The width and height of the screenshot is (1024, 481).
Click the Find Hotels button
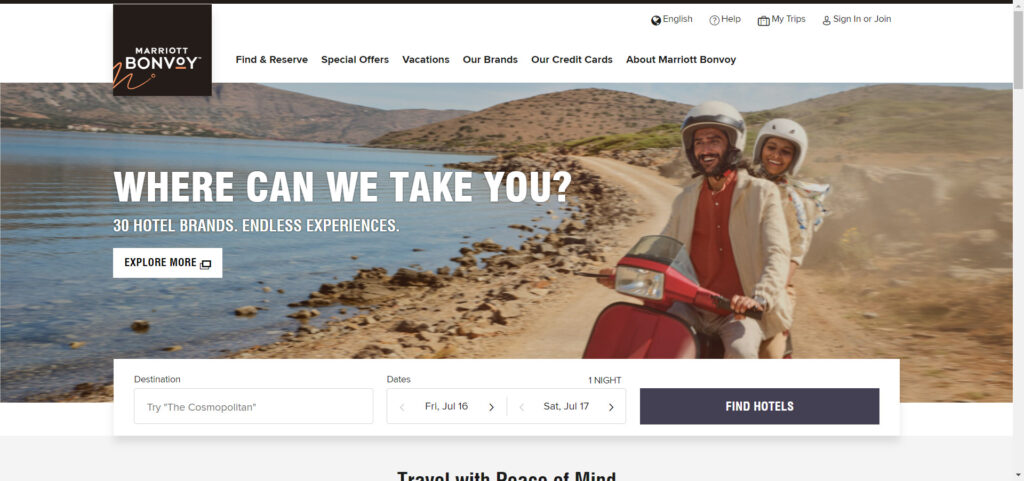click(760, 406)
